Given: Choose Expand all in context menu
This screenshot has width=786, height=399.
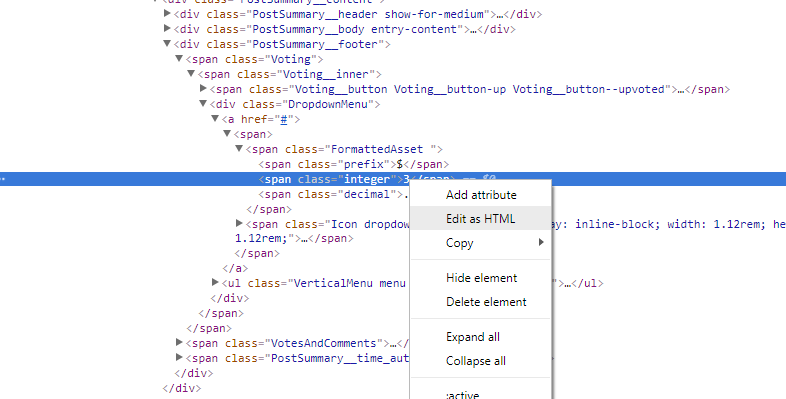Looking at the screenshot, I should coord(481,337).
